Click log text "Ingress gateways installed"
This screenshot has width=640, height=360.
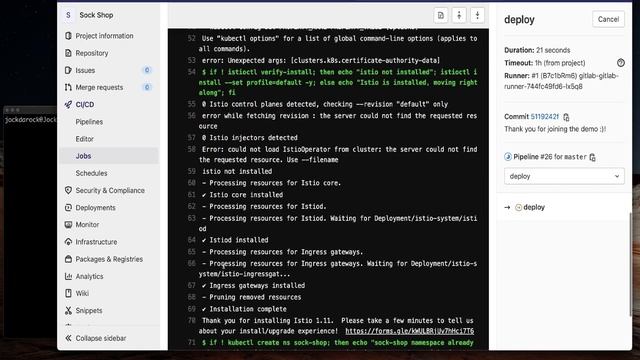(257, 285)
